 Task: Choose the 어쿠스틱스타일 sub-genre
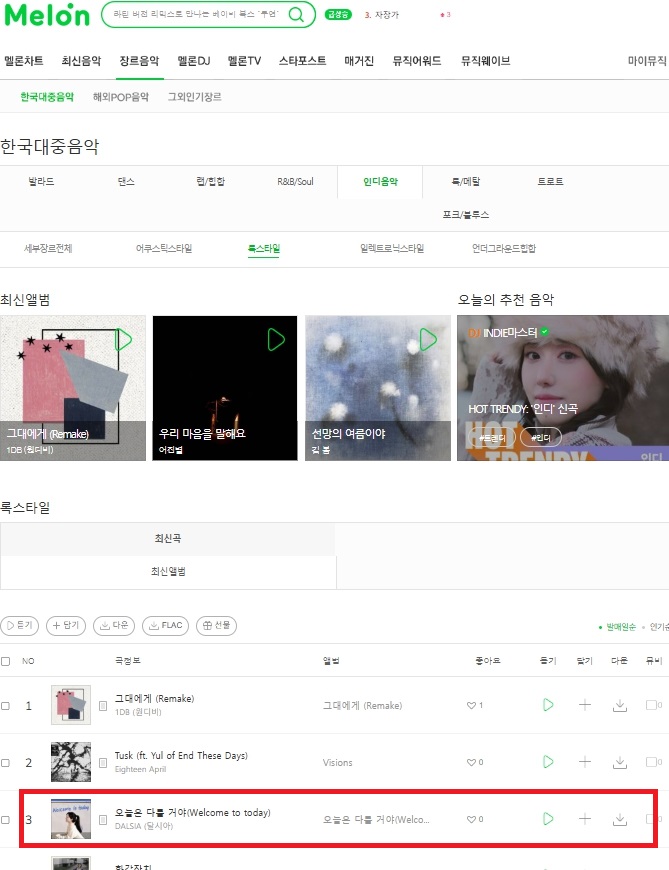164,248
